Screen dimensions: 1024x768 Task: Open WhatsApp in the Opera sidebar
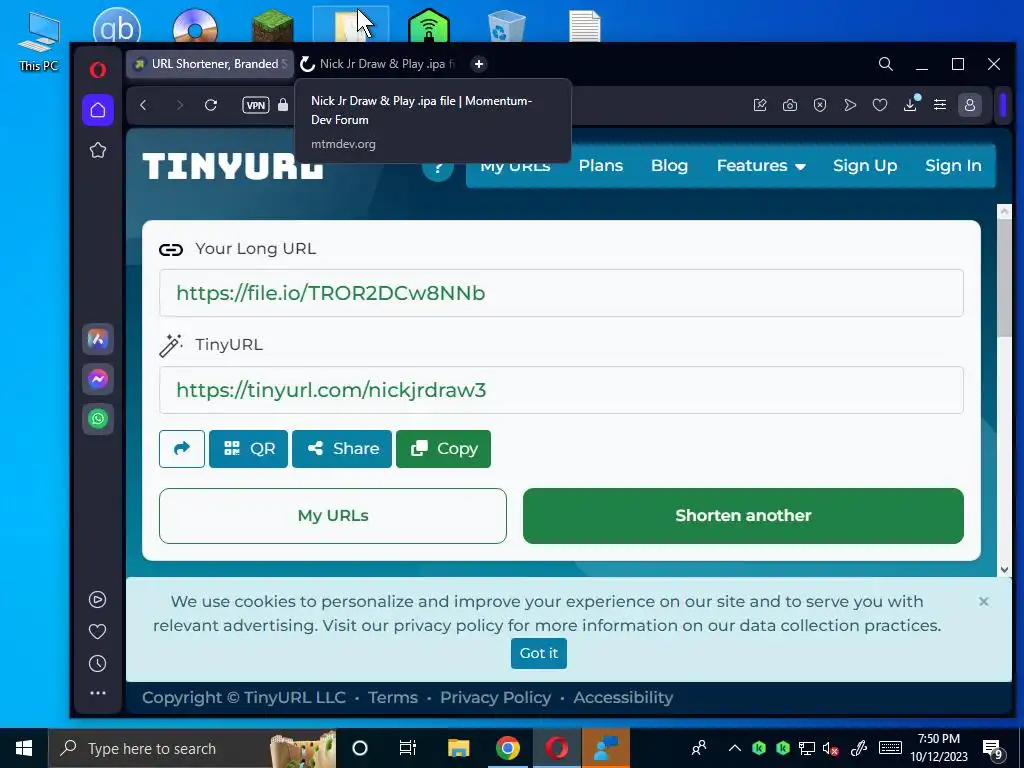click(x=98, y=419)
